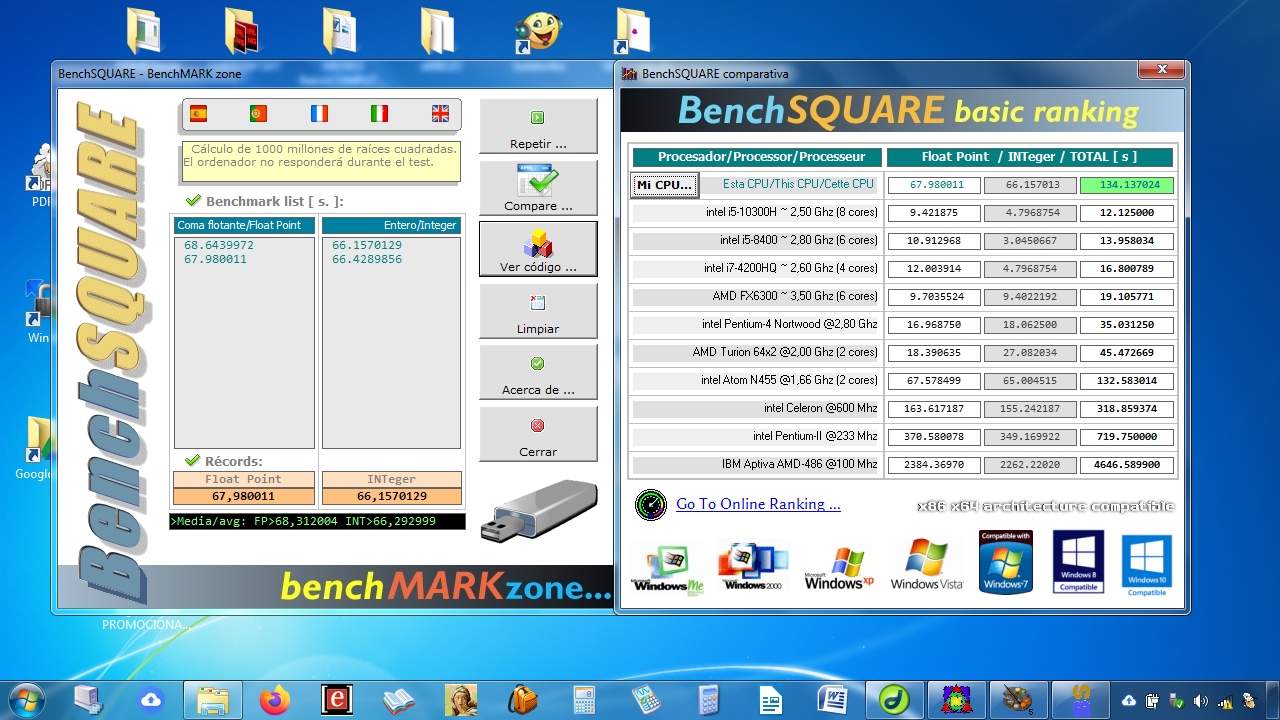Viewport: 1280px width, 720px height.
Task: Click the speedometer icon beside online ranking
Action: [650, 505]
